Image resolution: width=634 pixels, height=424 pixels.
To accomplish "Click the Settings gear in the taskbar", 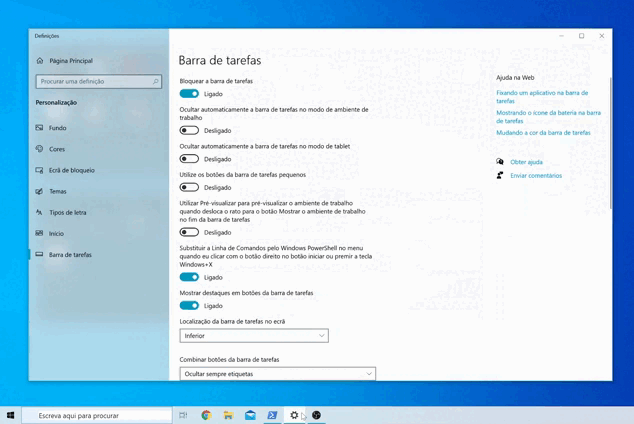I will pos(294,415).
